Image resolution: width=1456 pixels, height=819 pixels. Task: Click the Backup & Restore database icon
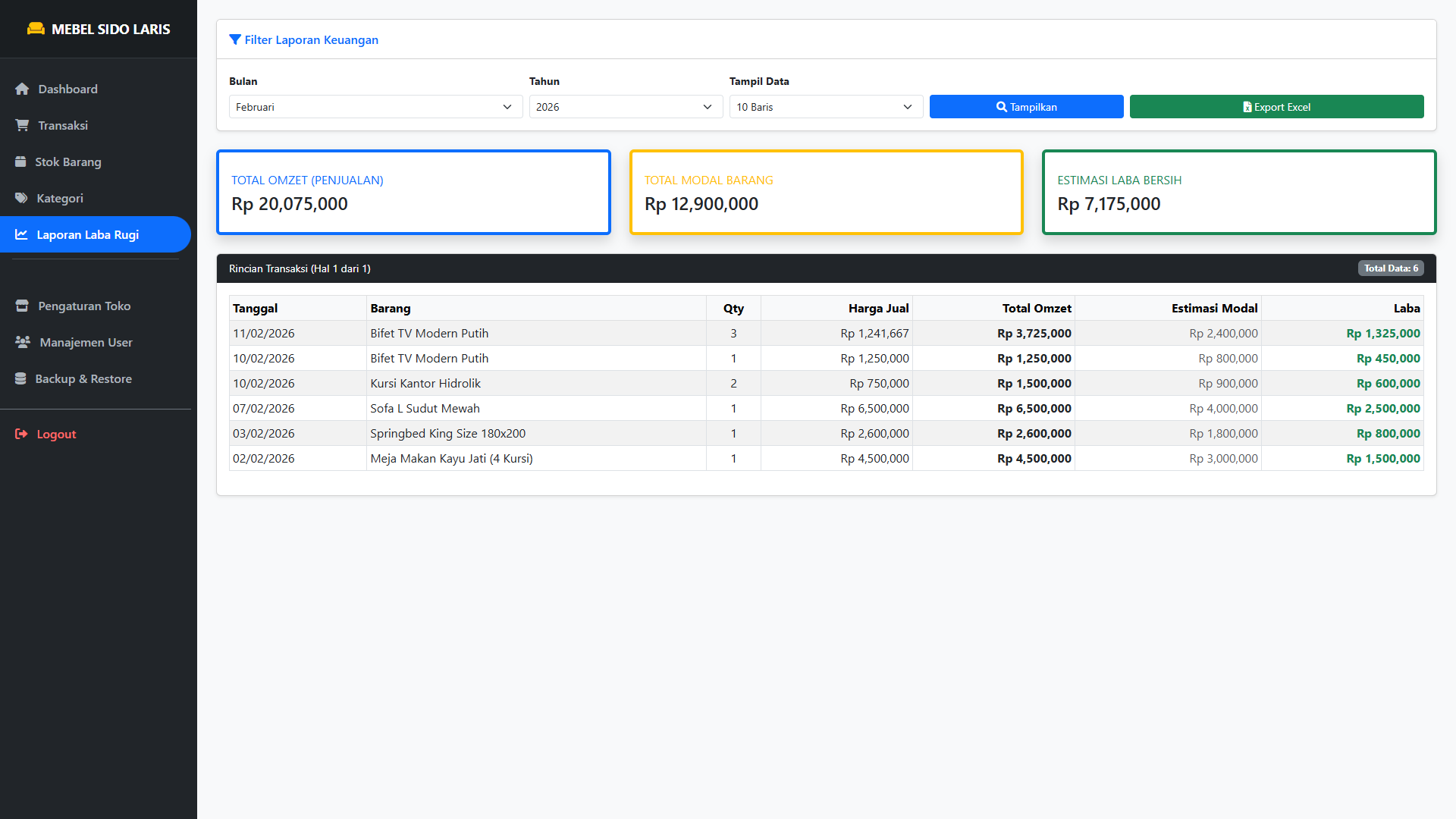coord(20,378)
